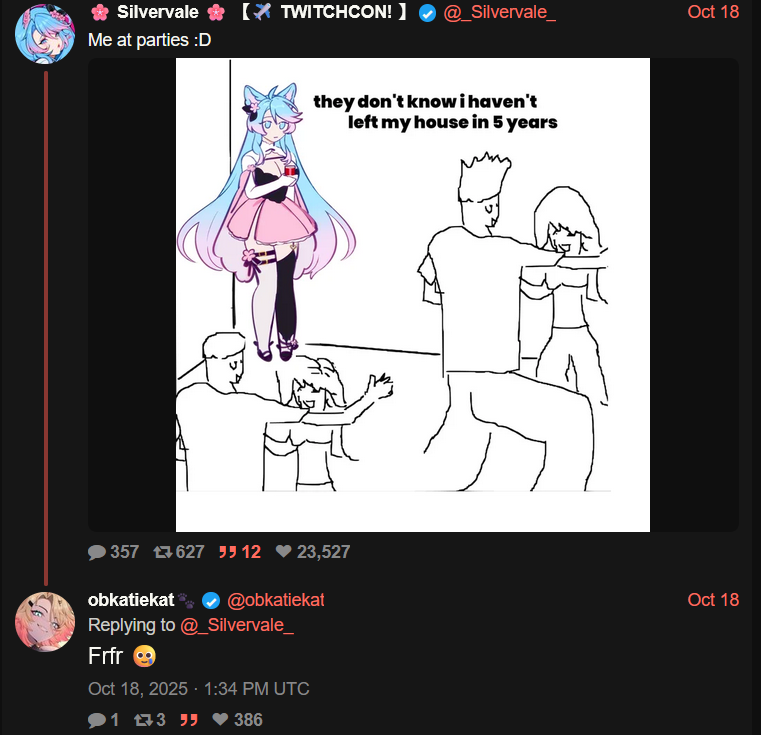Click the quote icon on obkatiekat's reply
This screenshot has width=761, height=735.
point(189,719)
